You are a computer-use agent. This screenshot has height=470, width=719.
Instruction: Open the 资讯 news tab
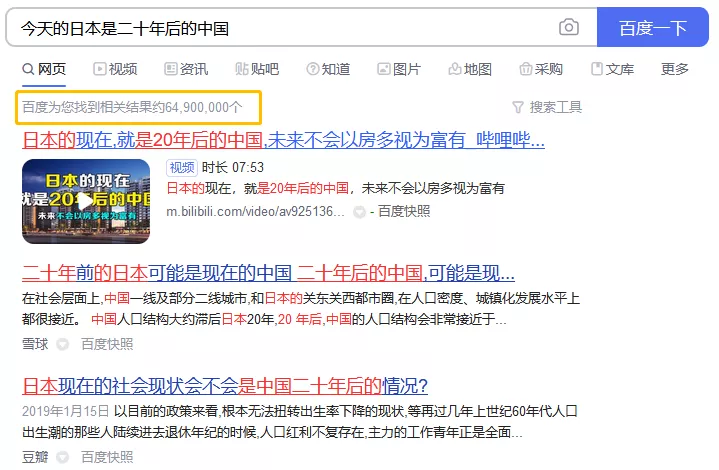186,69
